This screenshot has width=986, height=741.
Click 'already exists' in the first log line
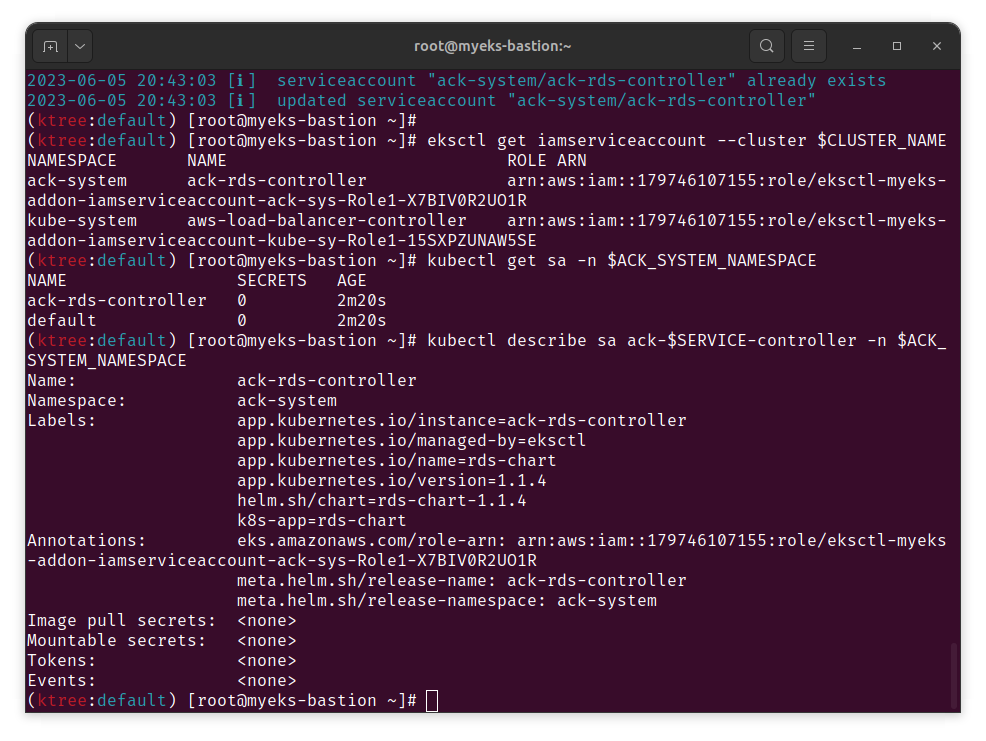pos(816,81)
